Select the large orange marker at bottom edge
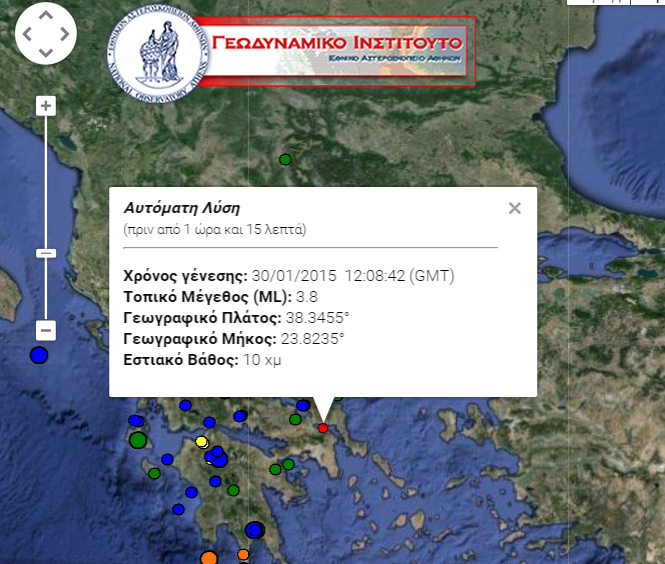 pyautogui.click(x=209, y=558)
